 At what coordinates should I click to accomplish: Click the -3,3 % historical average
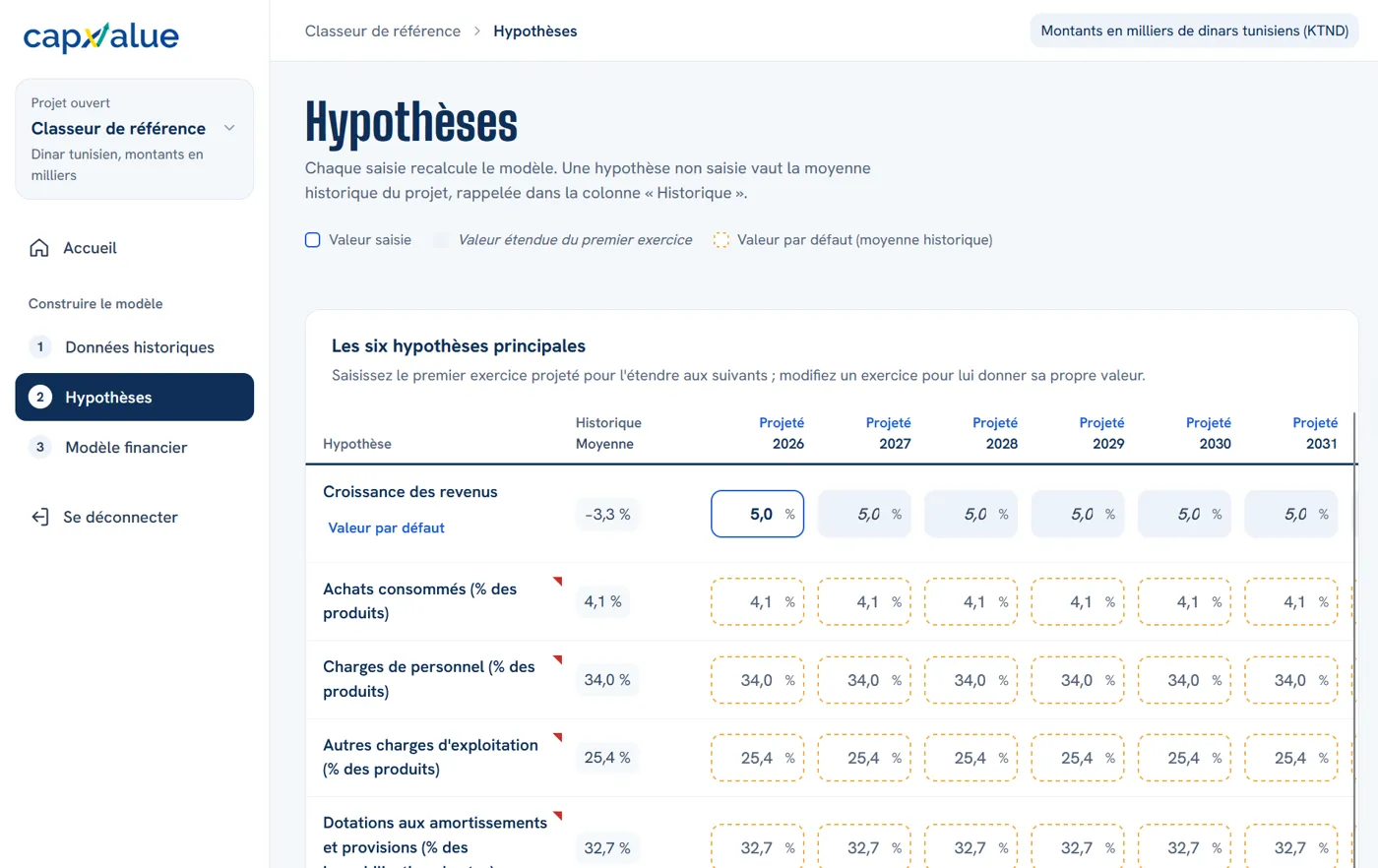607,514
